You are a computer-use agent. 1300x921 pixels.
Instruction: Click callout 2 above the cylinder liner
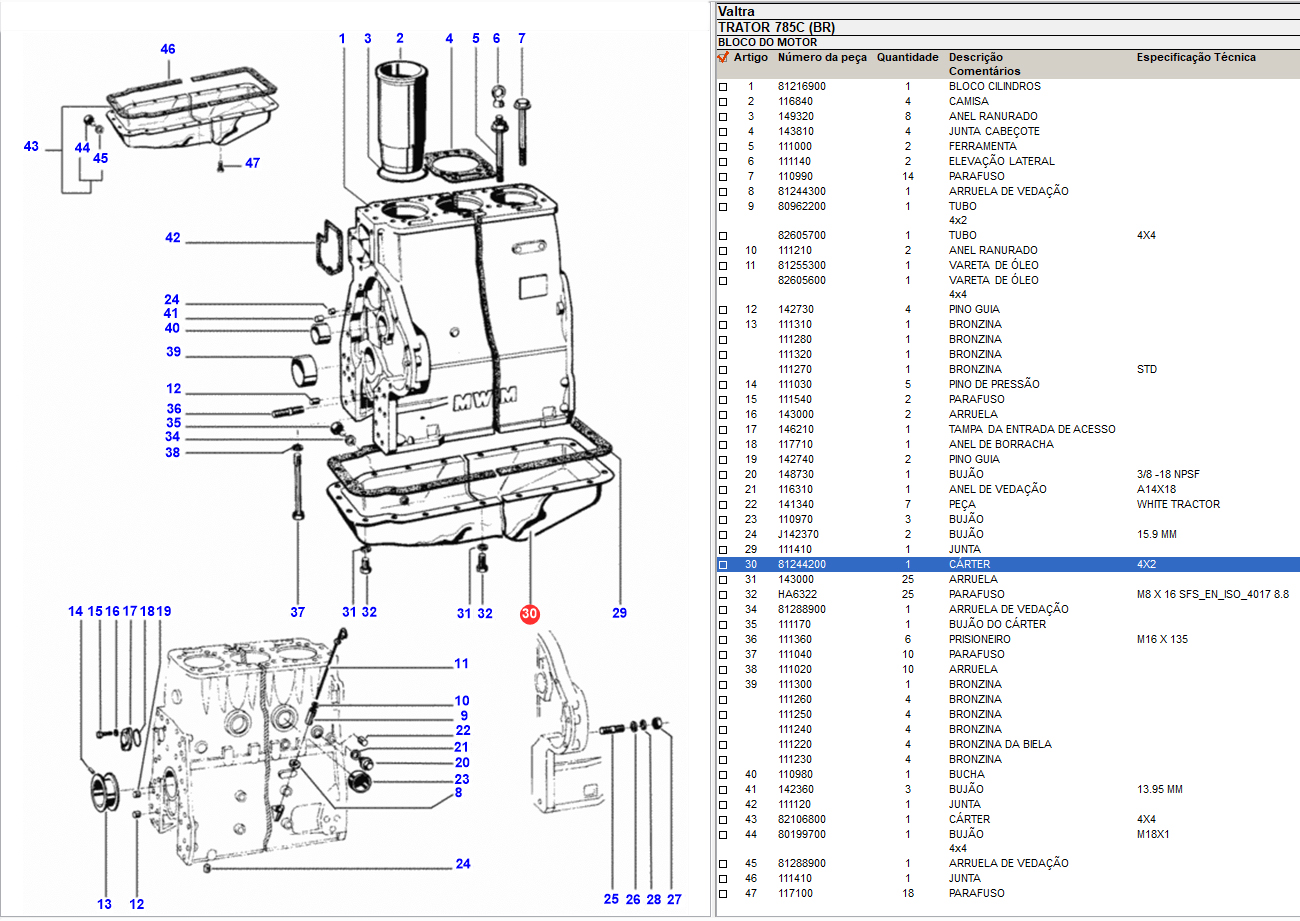coord(399,38)
